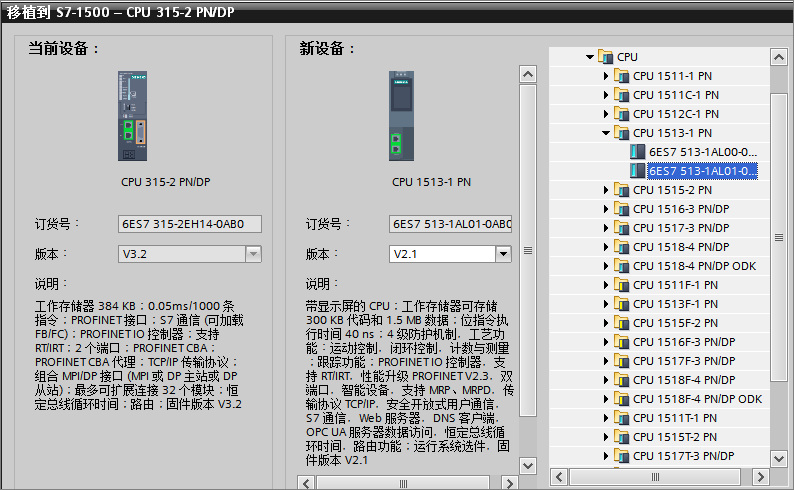Click the CPU 1512C-1 PN folder icon
Screen dimensions: 794x490
click(x=621, y=114)
